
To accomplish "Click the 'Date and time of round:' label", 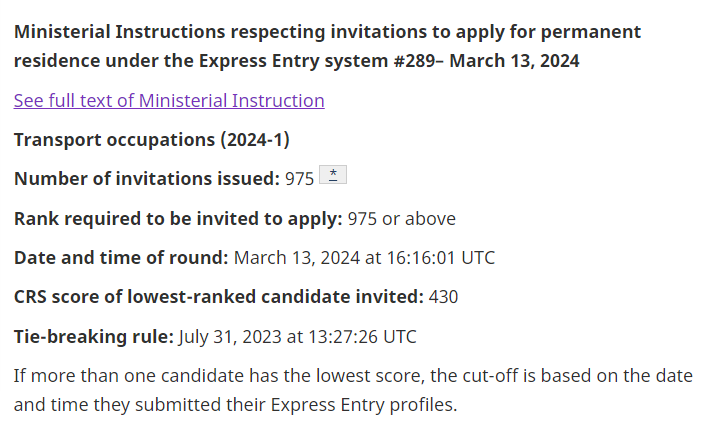I will click(x=121, y=258).
